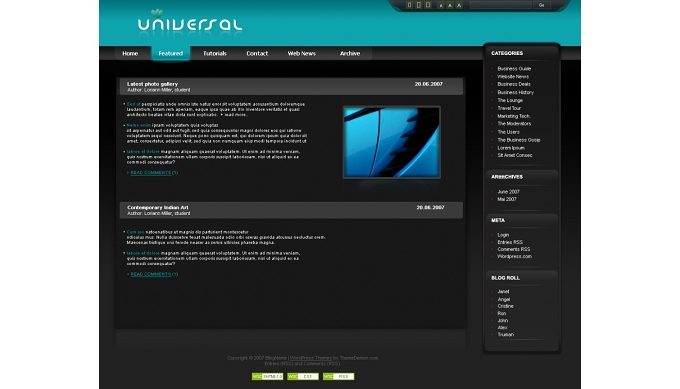Open the W3C RSS validation badge
680x389 pixels.
(338, 376)
